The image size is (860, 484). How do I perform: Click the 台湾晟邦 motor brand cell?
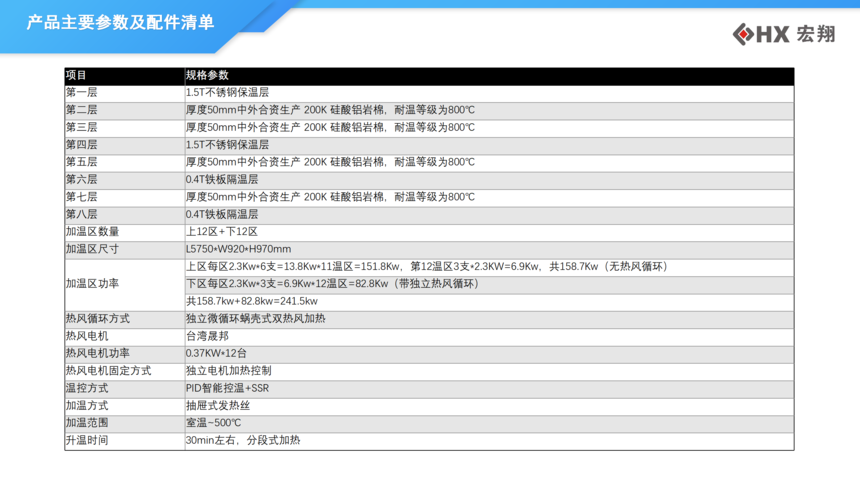click(207, 336)
